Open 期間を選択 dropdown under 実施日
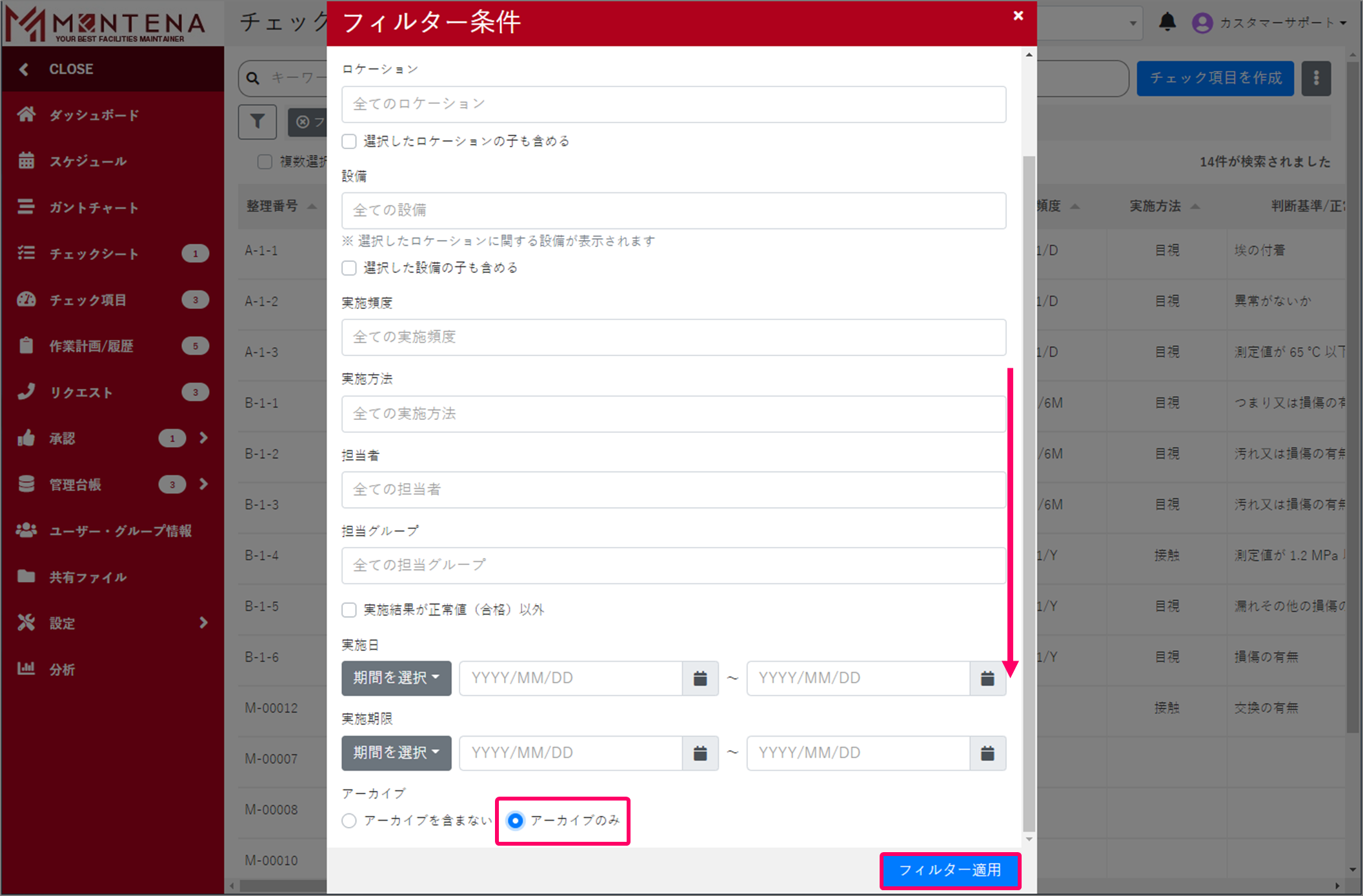Image resolution: width=1363 pixels, height=896 pixels. click(396, 678)
